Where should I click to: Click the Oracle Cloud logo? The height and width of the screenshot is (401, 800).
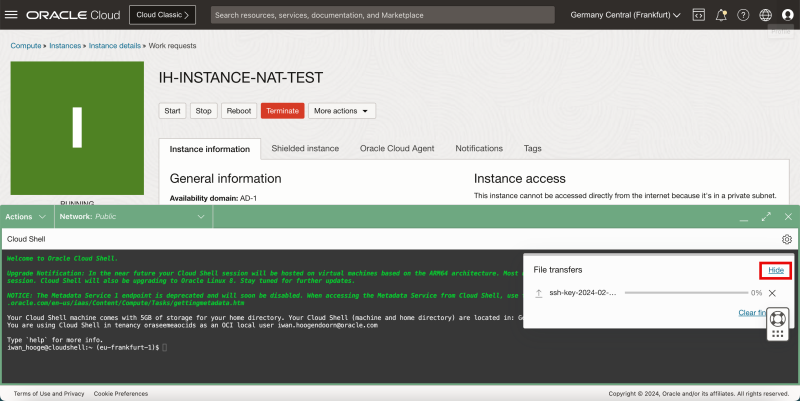(x=73, y=15)
